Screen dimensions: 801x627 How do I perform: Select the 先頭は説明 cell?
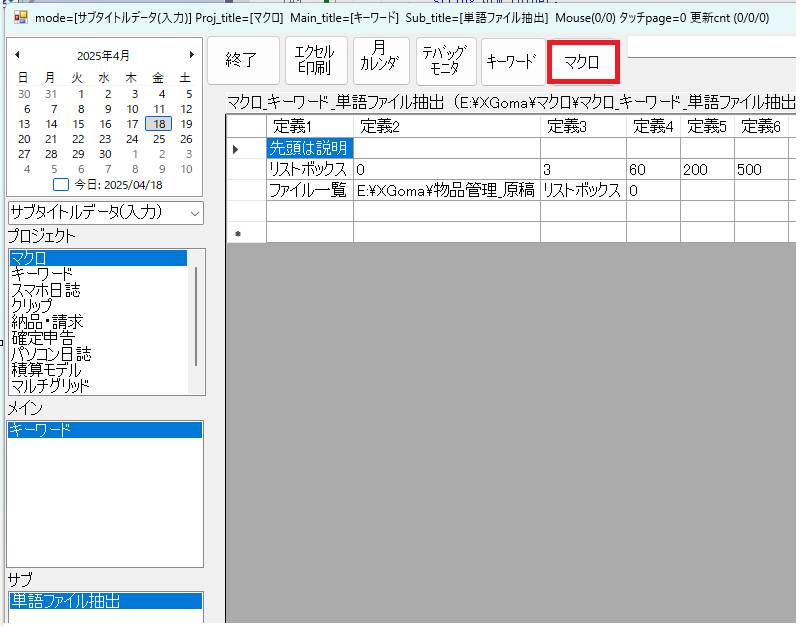pos(309,148)
